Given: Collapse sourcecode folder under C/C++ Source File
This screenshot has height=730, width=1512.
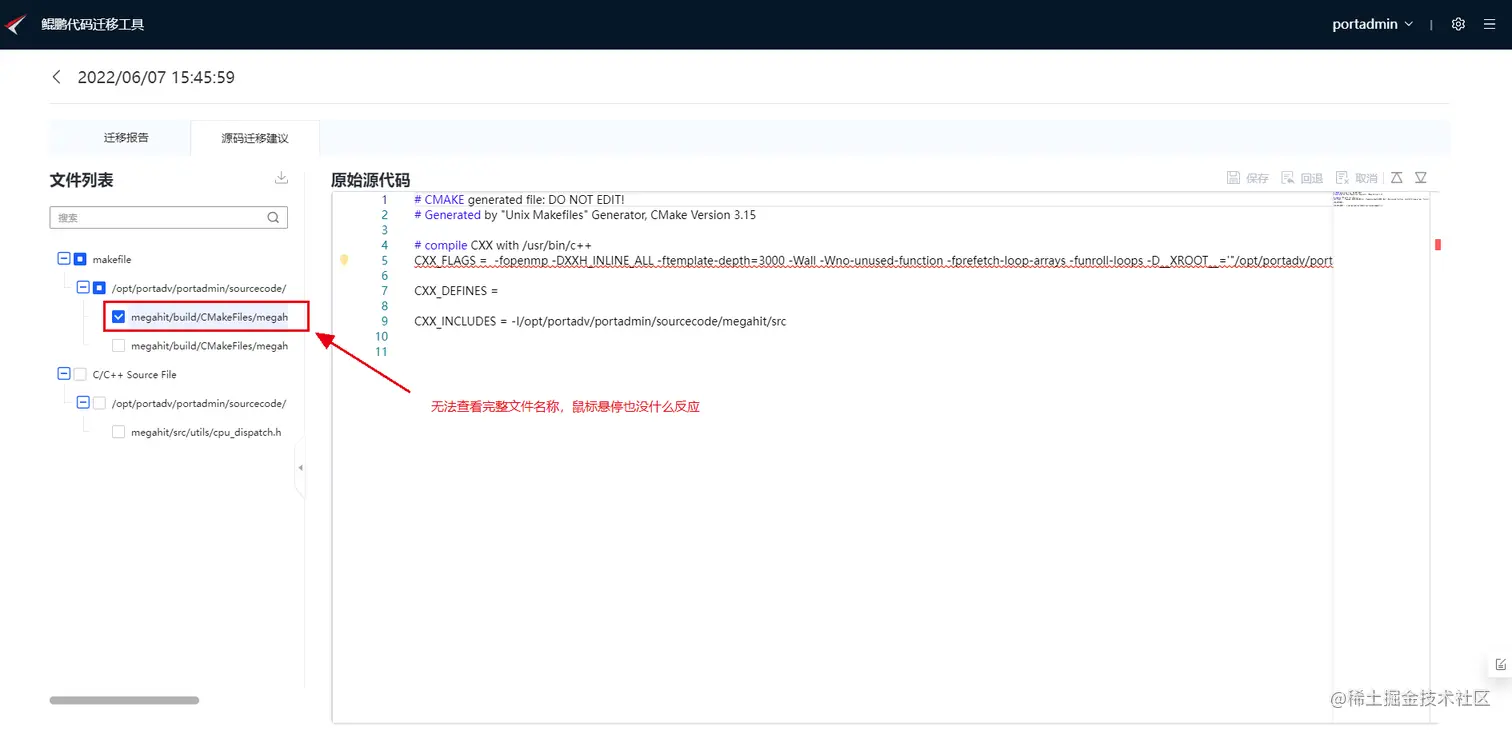Looking at the screenshot, I should [x=83, y=403].
